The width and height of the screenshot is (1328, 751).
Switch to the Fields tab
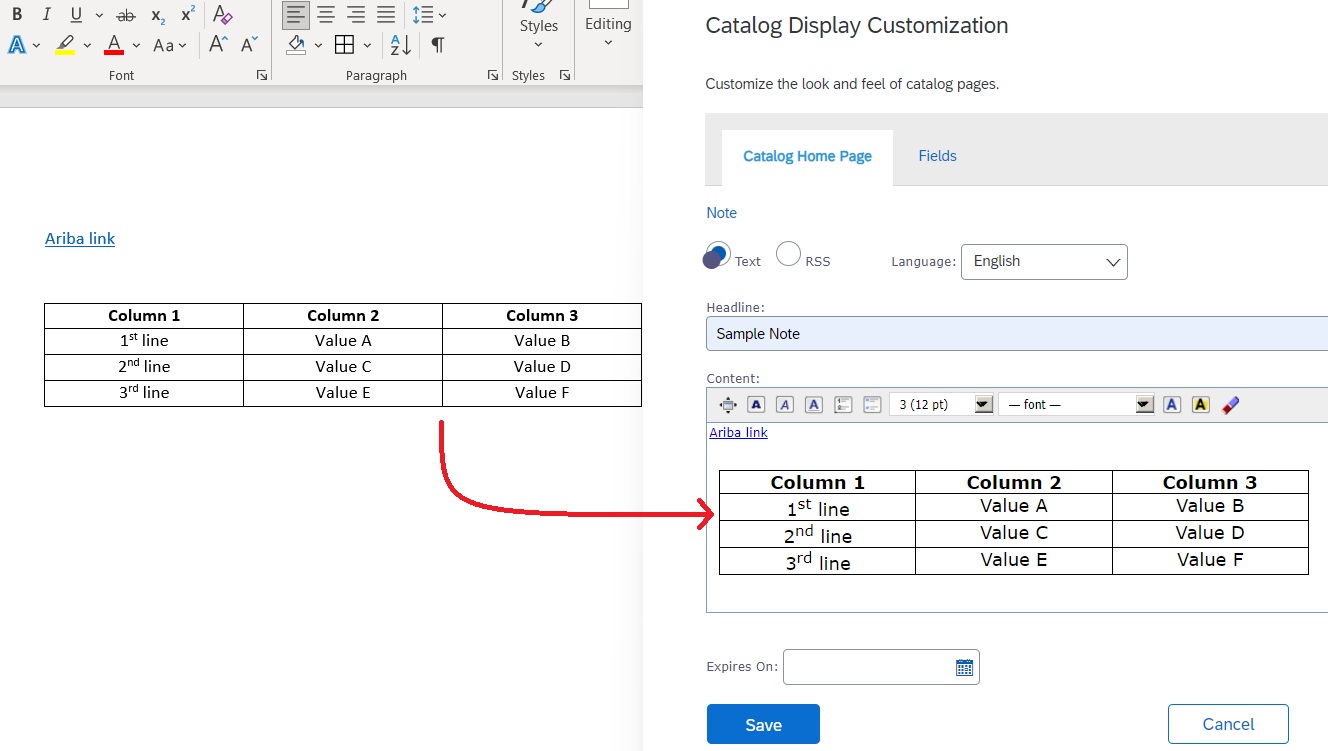(937, 156)
